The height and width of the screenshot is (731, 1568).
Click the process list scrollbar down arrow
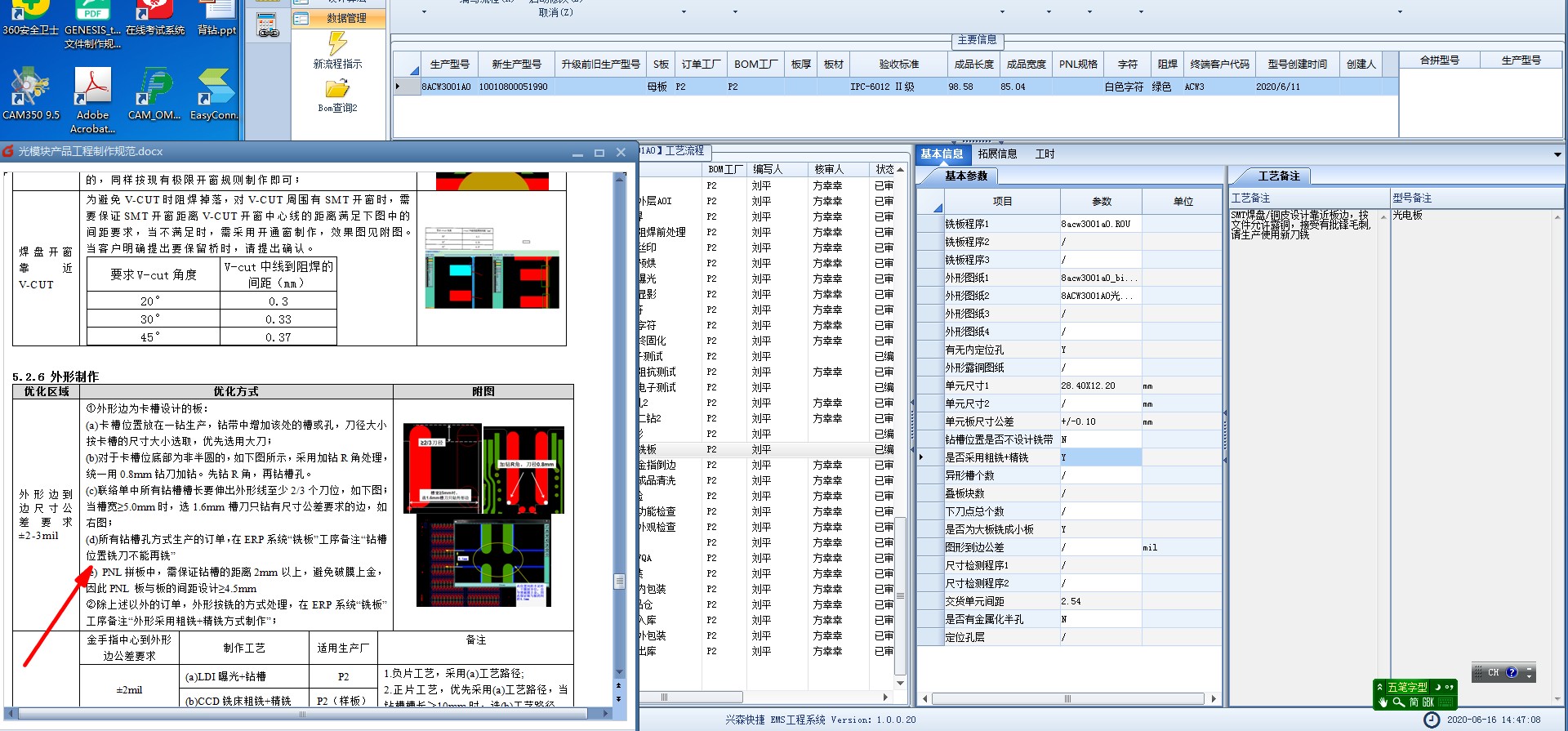tap(900, 683)
